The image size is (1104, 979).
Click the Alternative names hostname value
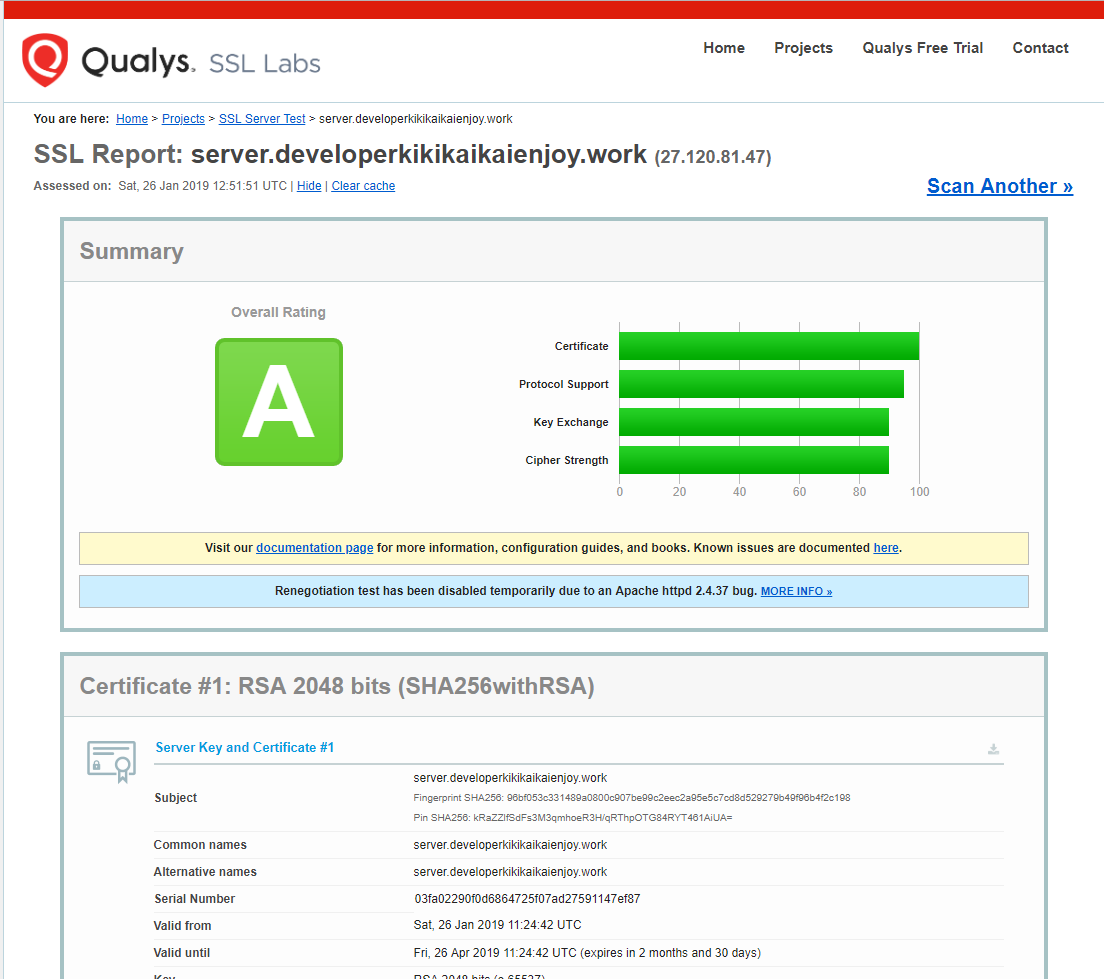pos(510,871)
